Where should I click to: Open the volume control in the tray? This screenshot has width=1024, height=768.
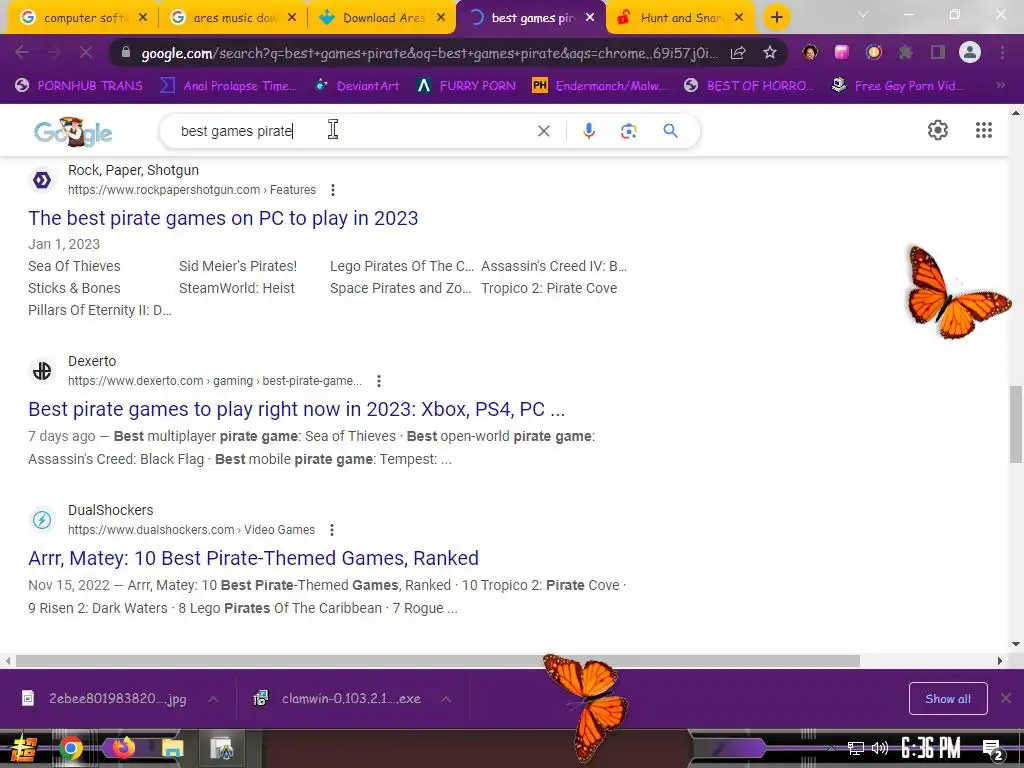(880, 748)
